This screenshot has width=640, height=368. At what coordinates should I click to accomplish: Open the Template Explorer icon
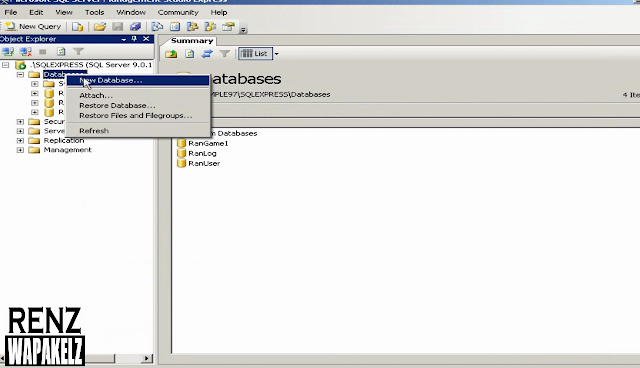click(x=210, y=27)
